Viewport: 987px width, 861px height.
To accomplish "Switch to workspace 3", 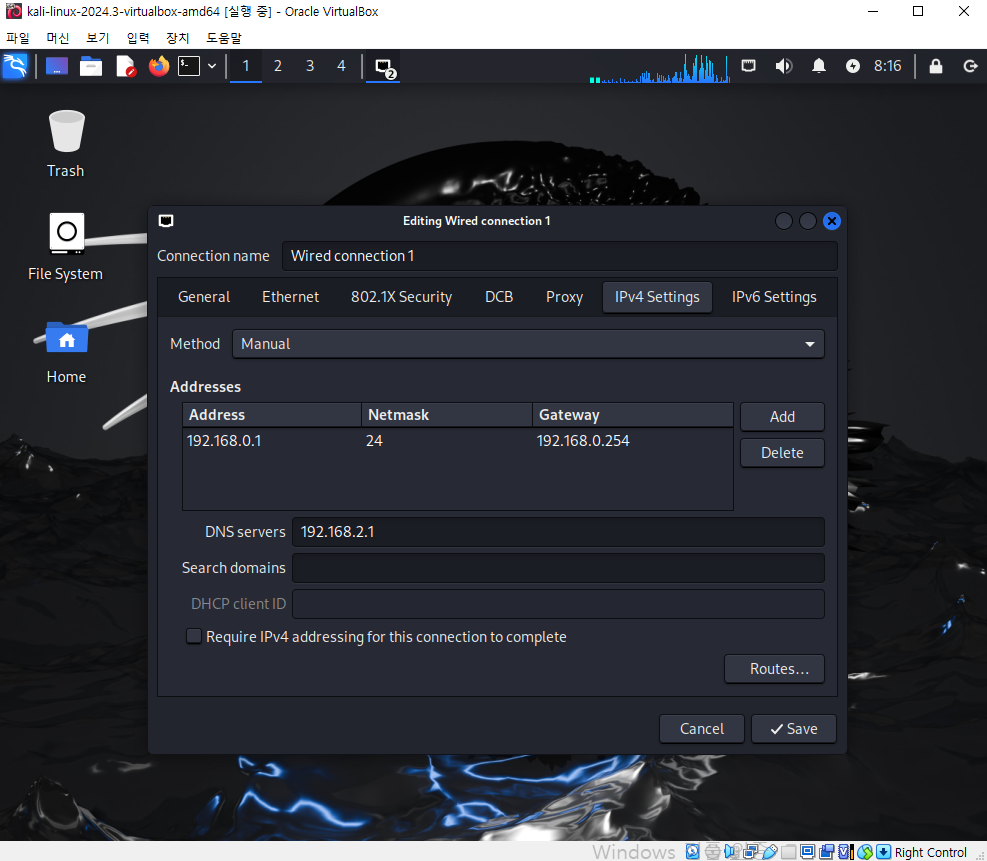I will click(x=310, y=65).
